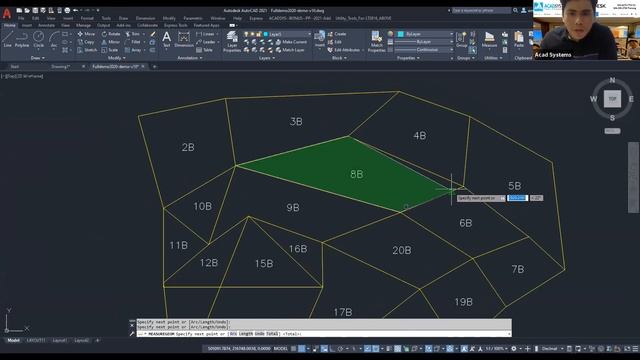
Task: Click Make Current layer button
Action: 291,42
